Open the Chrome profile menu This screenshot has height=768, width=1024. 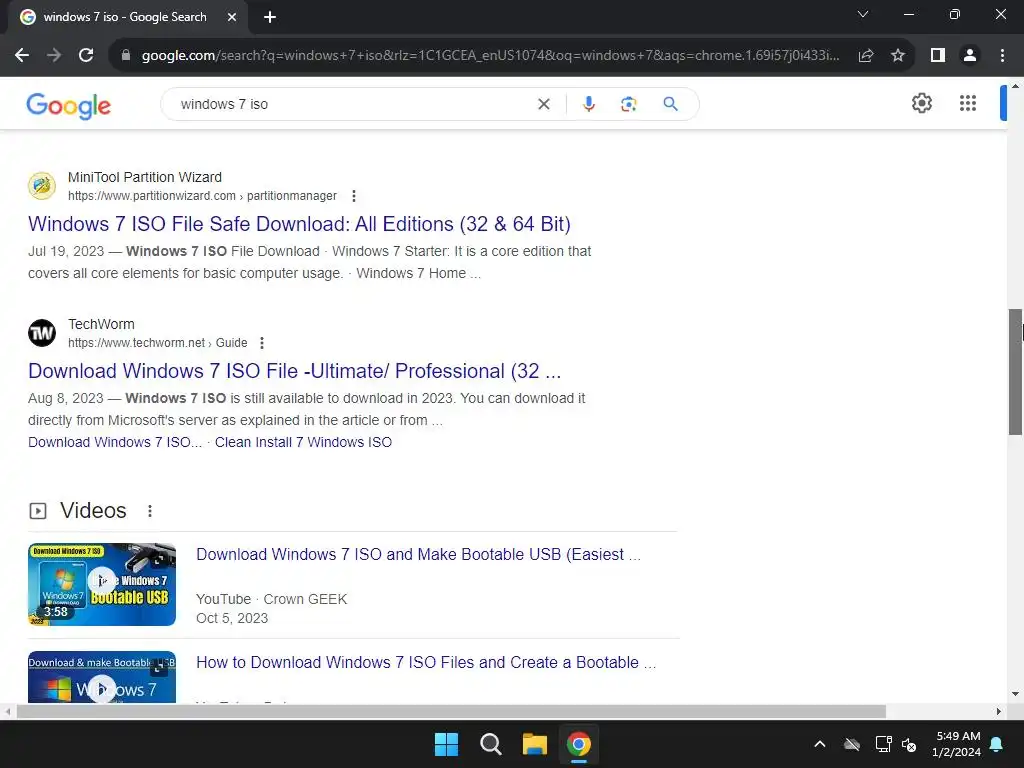(x=970, y=56)
